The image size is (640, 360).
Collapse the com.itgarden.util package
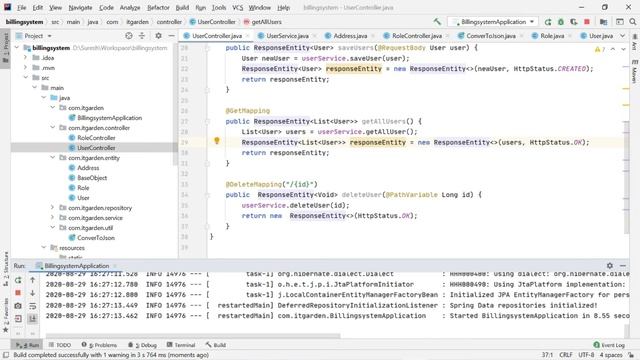[53, 228]
